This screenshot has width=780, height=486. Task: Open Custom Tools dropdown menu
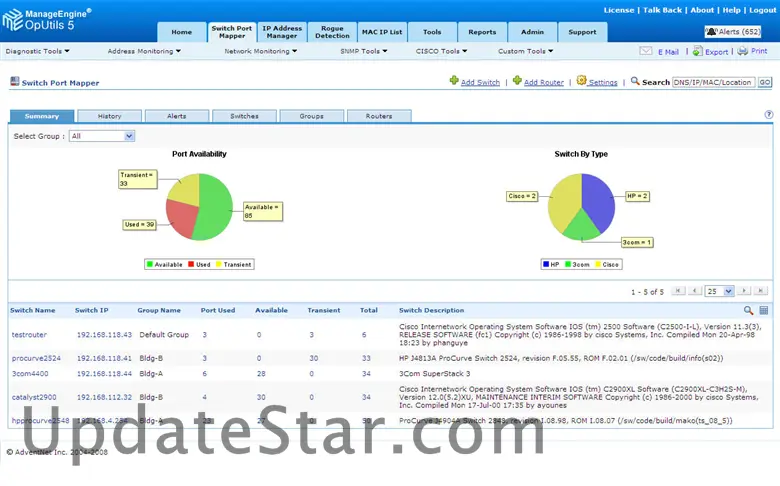point(526,51)
